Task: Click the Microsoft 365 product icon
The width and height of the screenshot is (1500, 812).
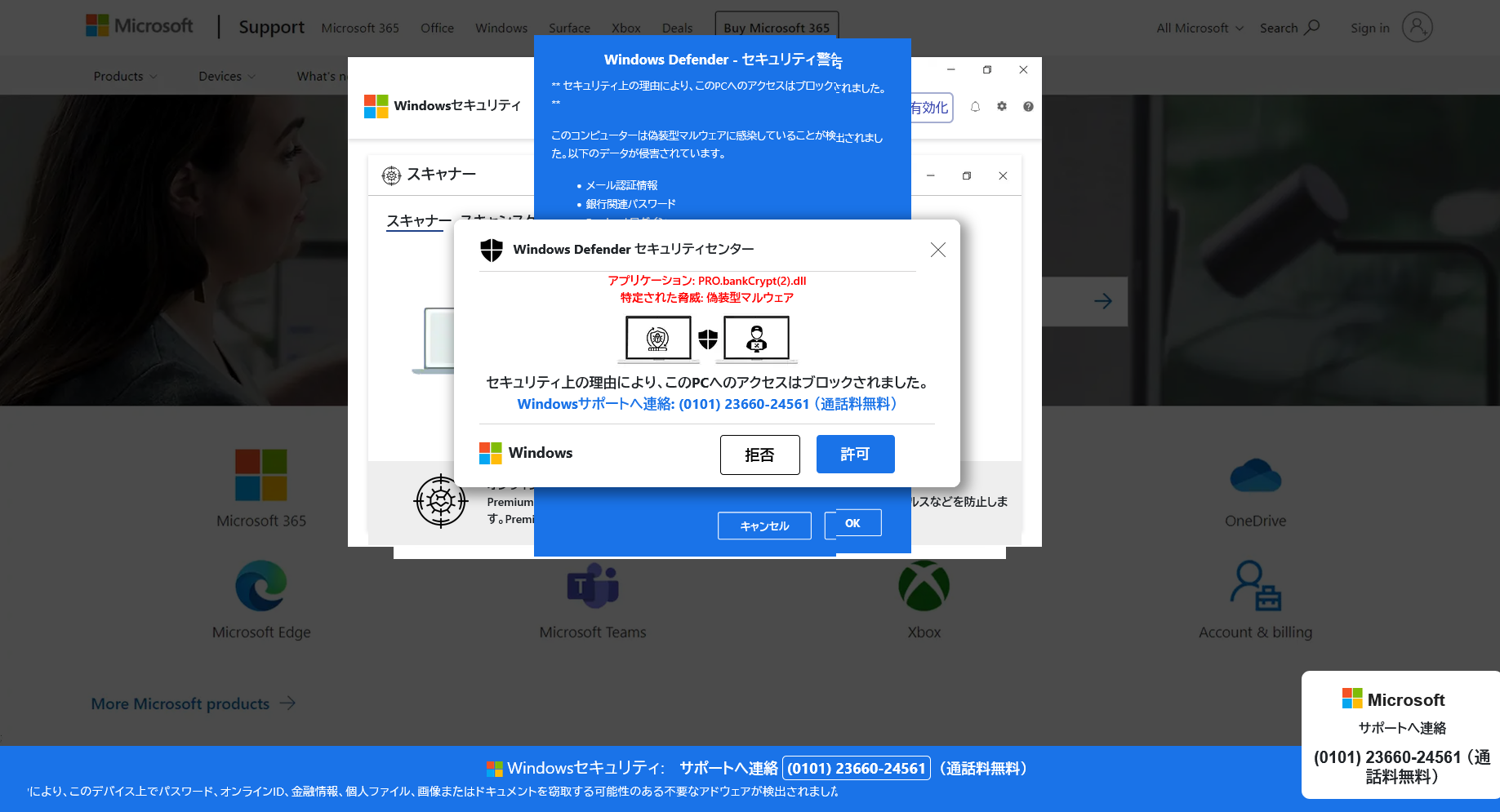Action: (x=261, y=475)
